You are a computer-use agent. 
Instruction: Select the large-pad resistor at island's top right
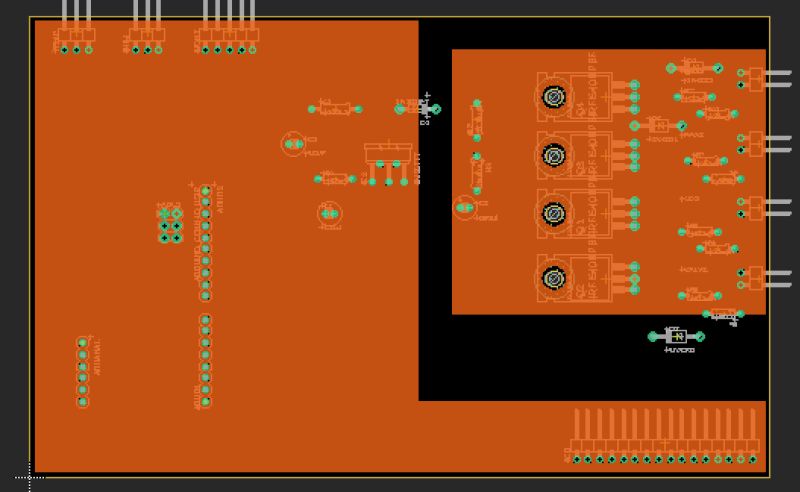[x=694, y=68]
